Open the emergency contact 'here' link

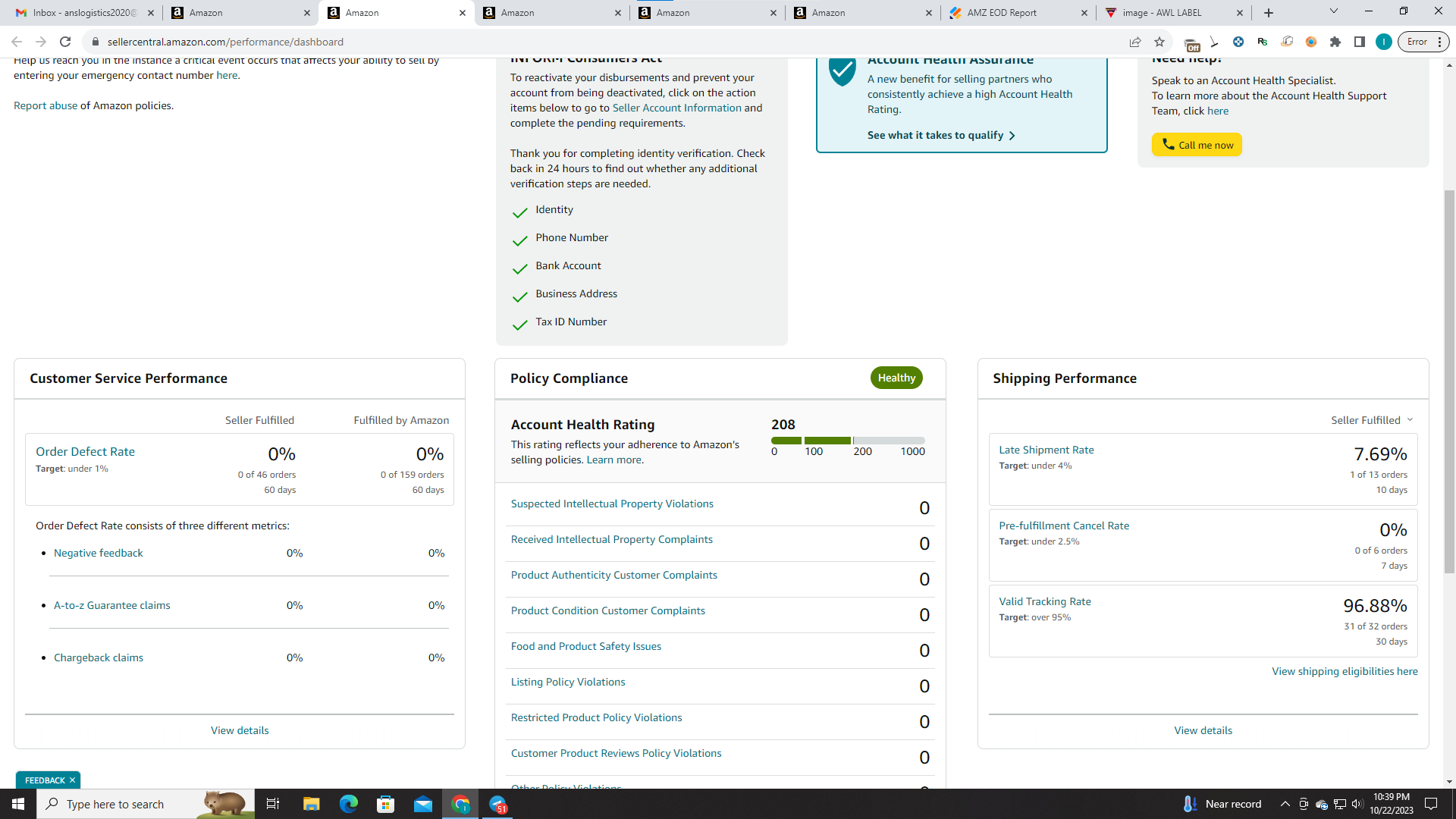[x=227, y=75]
